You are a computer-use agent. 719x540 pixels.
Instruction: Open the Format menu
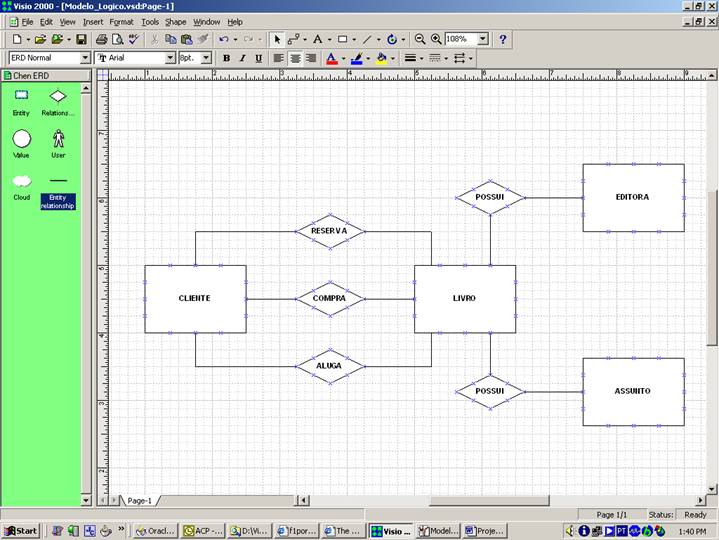tap(121, 21)
